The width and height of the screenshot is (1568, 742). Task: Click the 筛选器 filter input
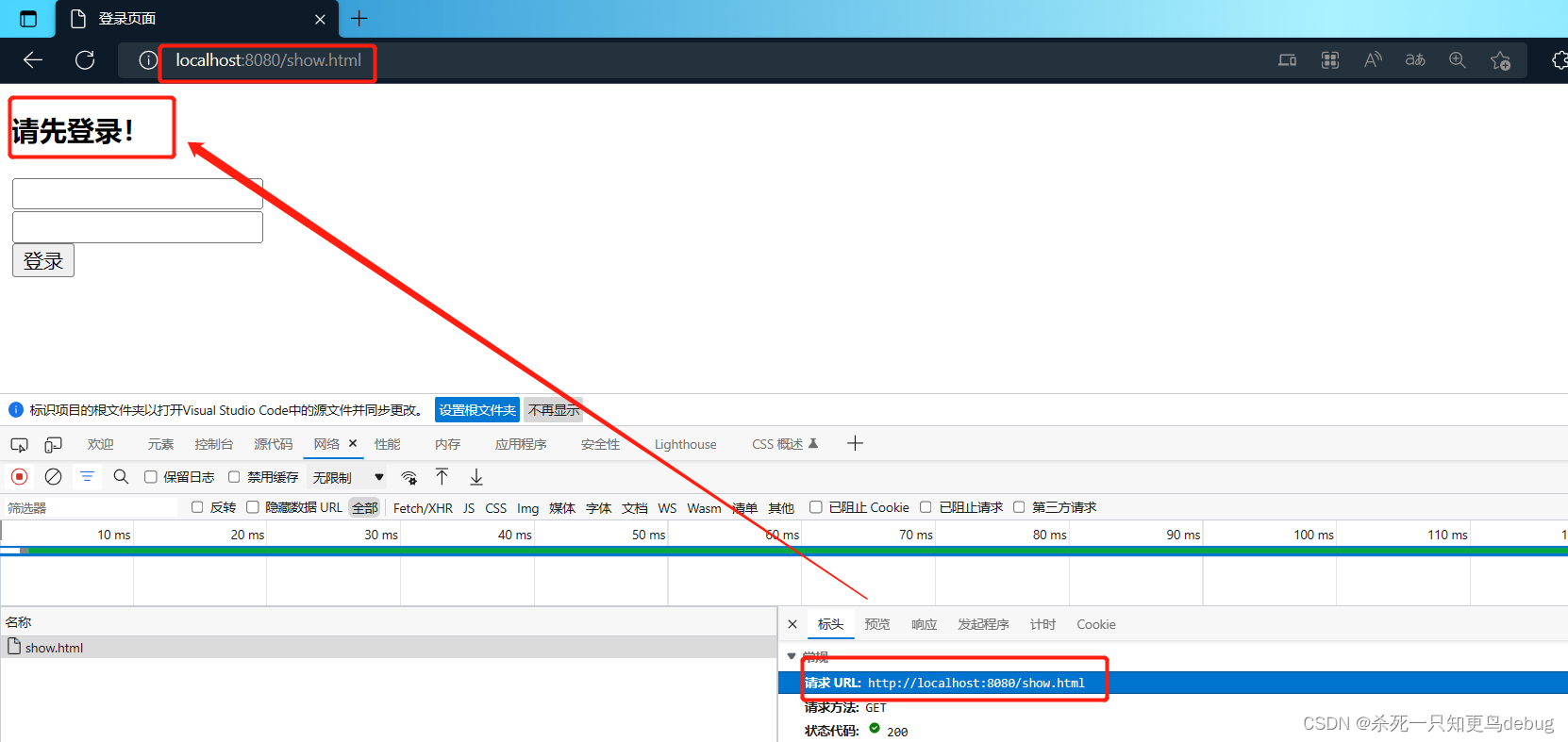[91, 507]
